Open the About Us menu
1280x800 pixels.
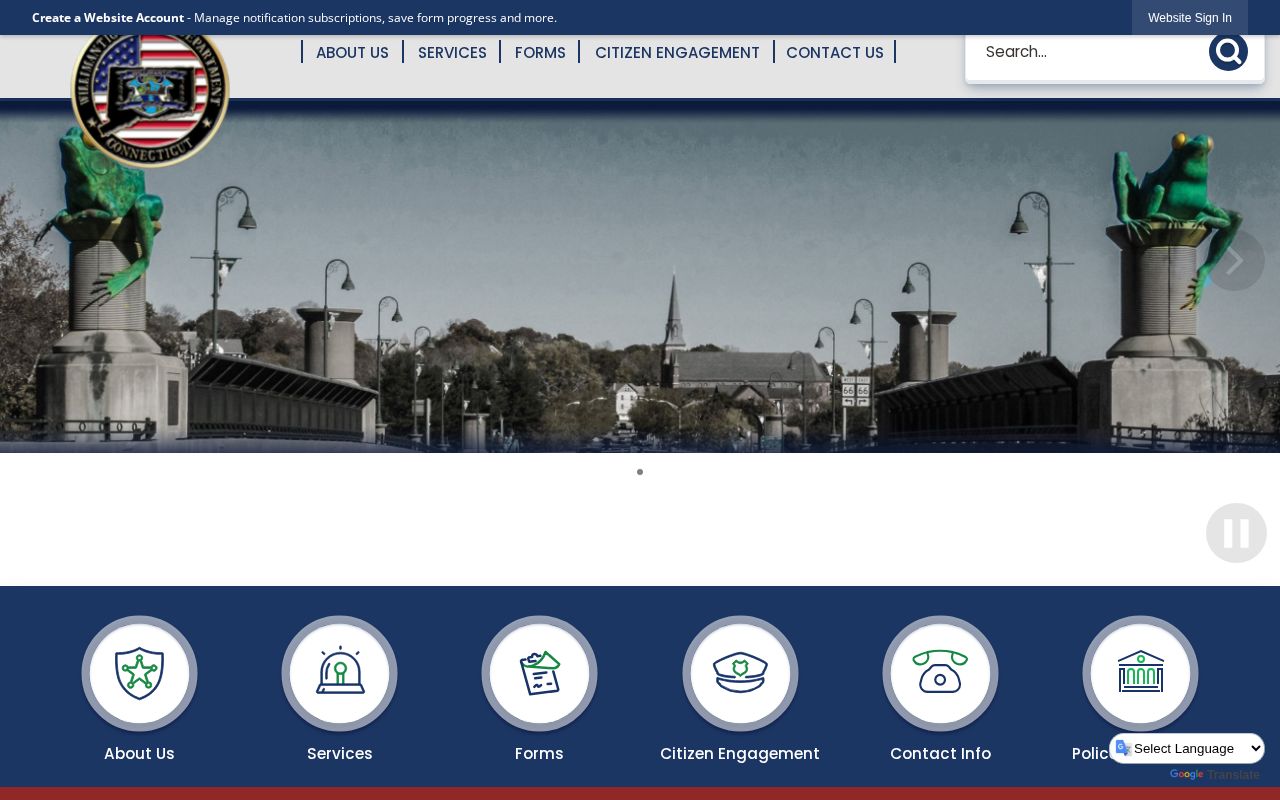pyautogui.click(x=352, y=52)
